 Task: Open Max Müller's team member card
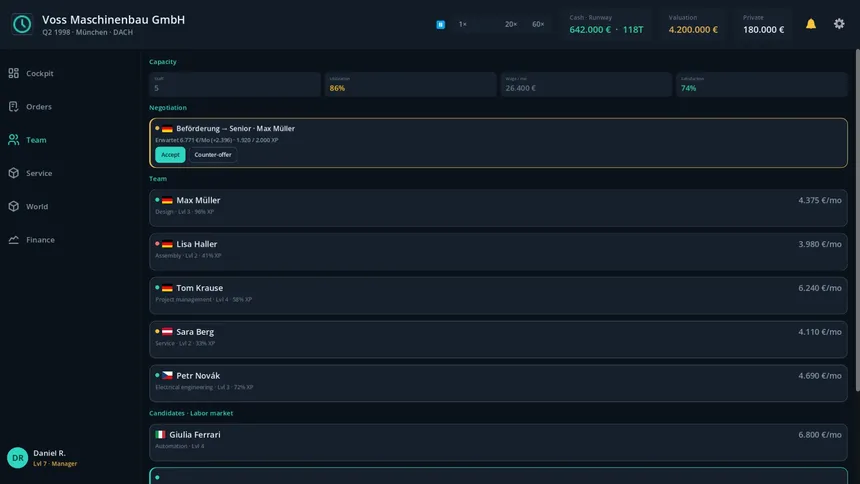tap(498, 208)
